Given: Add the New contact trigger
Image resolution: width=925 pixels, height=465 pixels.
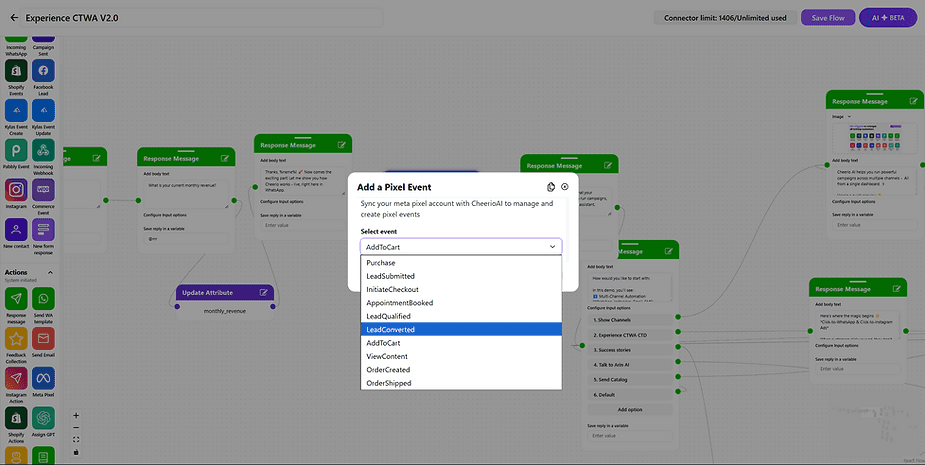Looking at the screenshot, I should pos(16,230).
